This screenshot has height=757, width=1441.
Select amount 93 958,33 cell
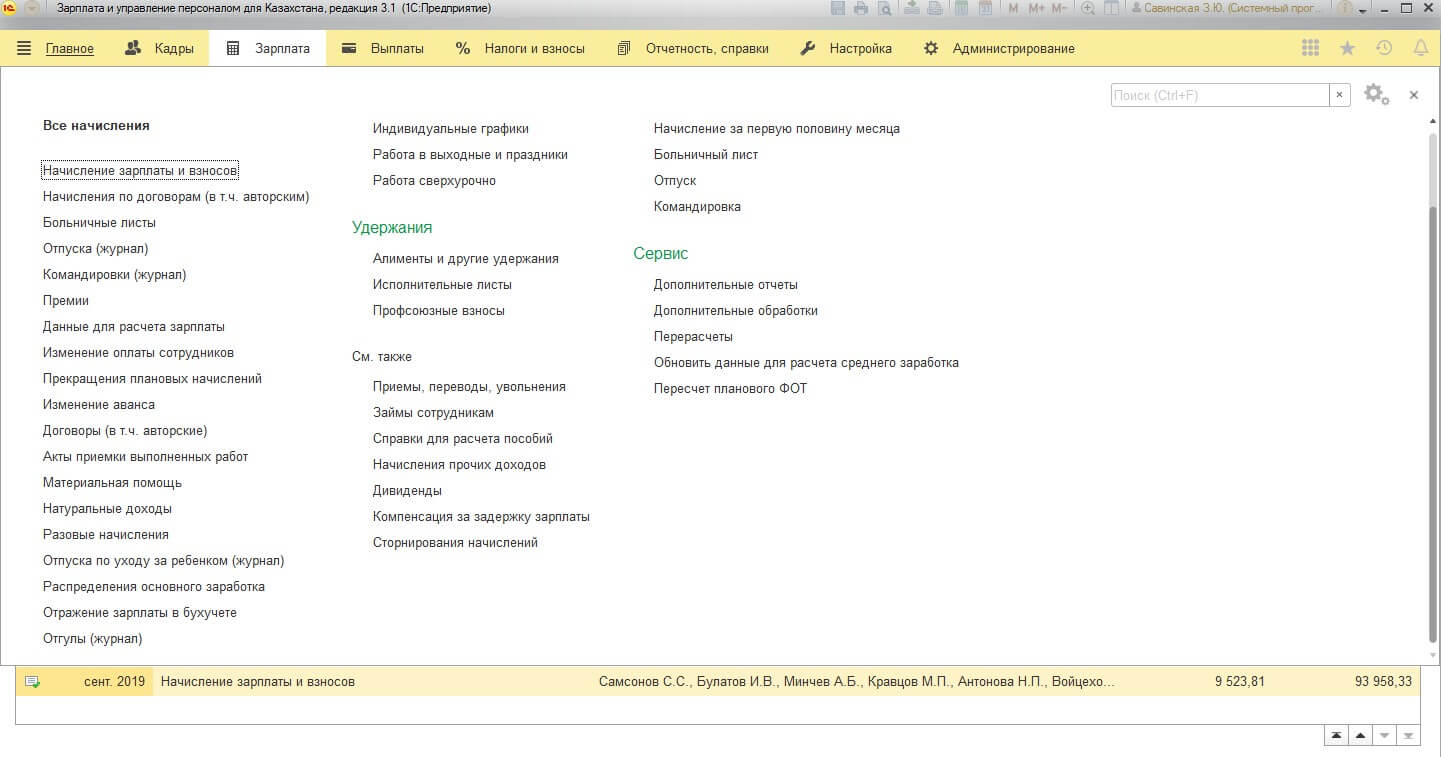point(1383,682)
